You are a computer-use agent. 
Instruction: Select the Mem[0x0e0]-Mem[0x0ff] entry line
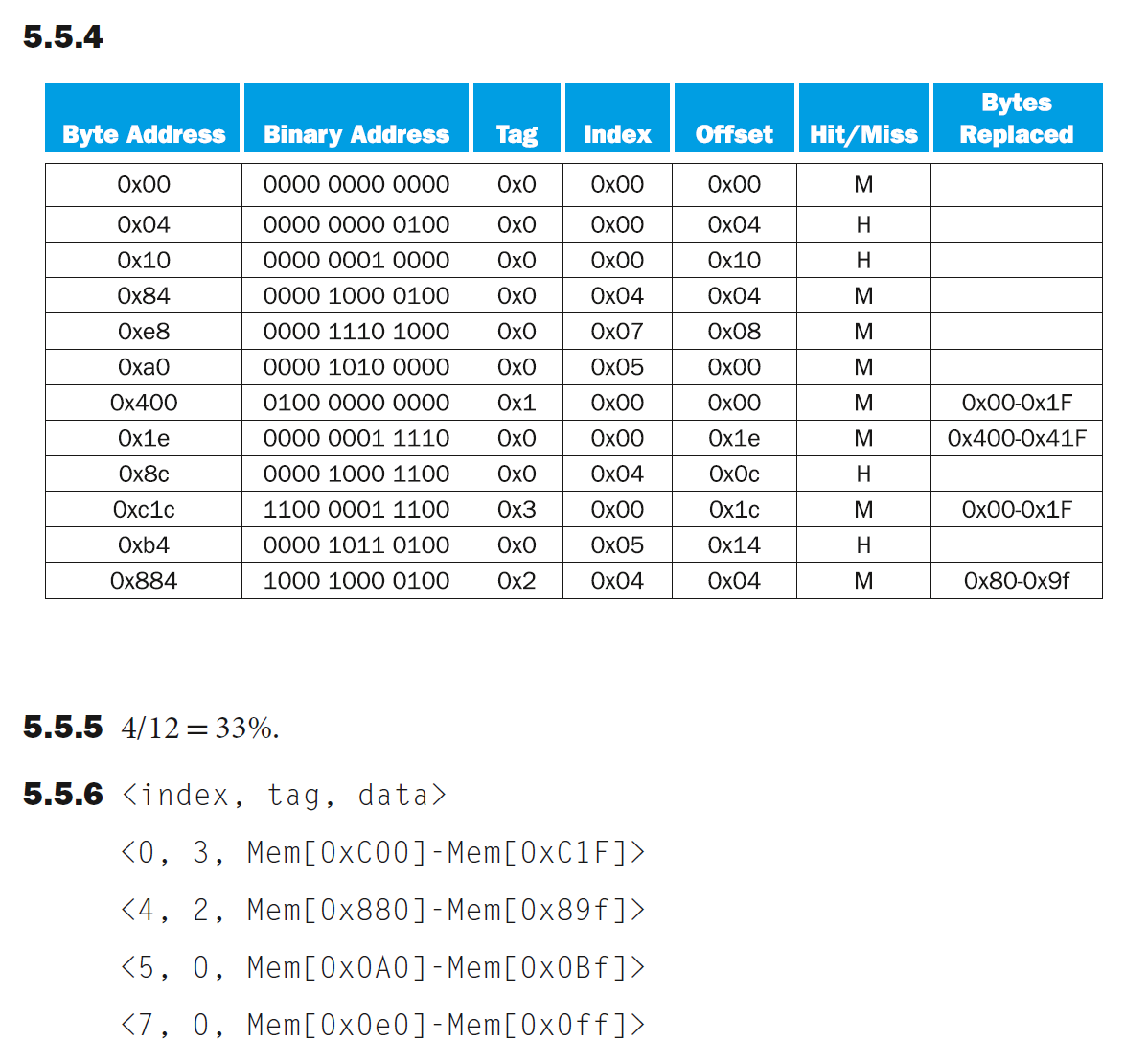[382, 1025]
